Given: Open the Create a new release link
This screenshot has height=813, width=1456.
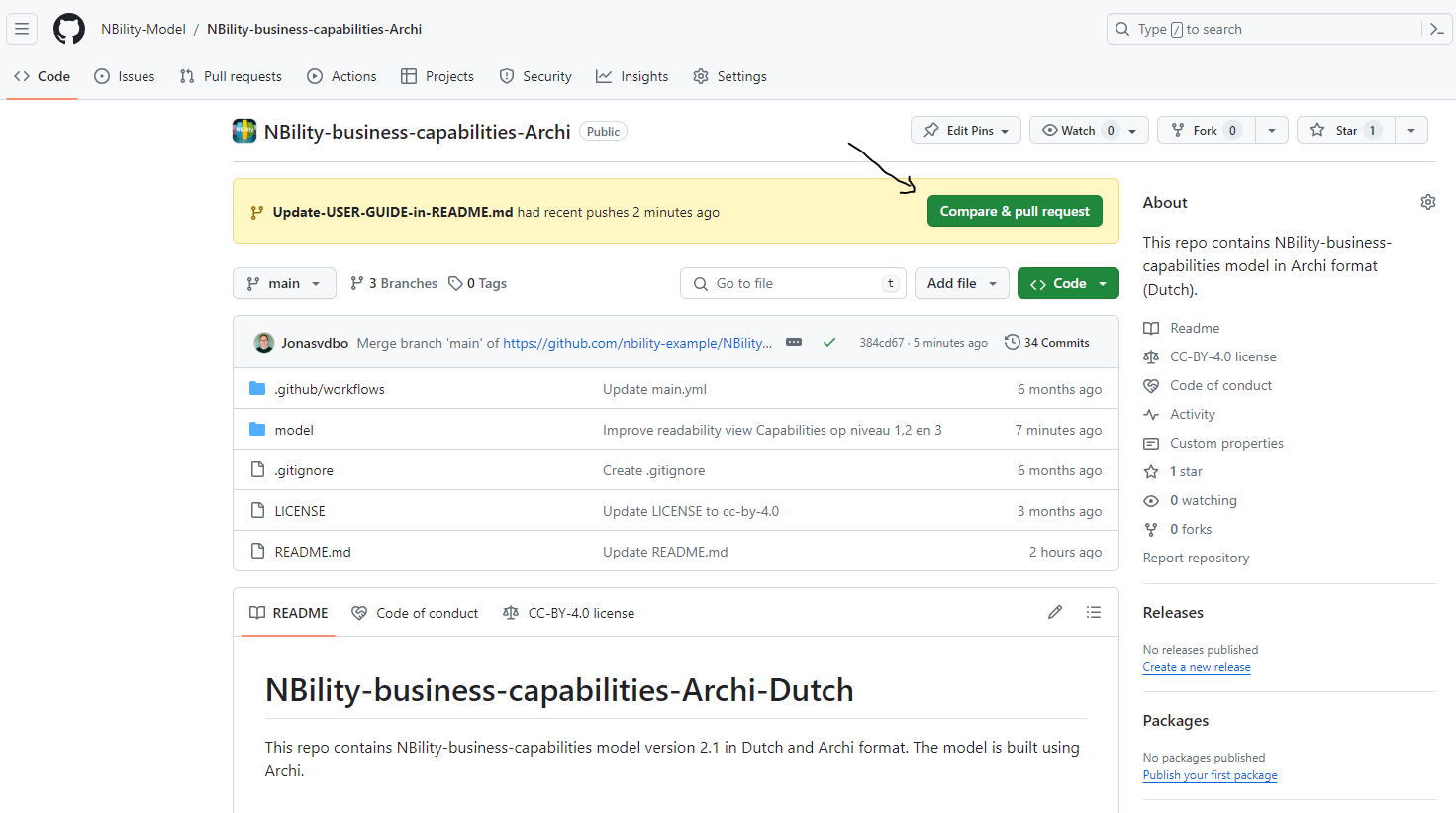Looking at the screenshot, I should coord(1196,666).
